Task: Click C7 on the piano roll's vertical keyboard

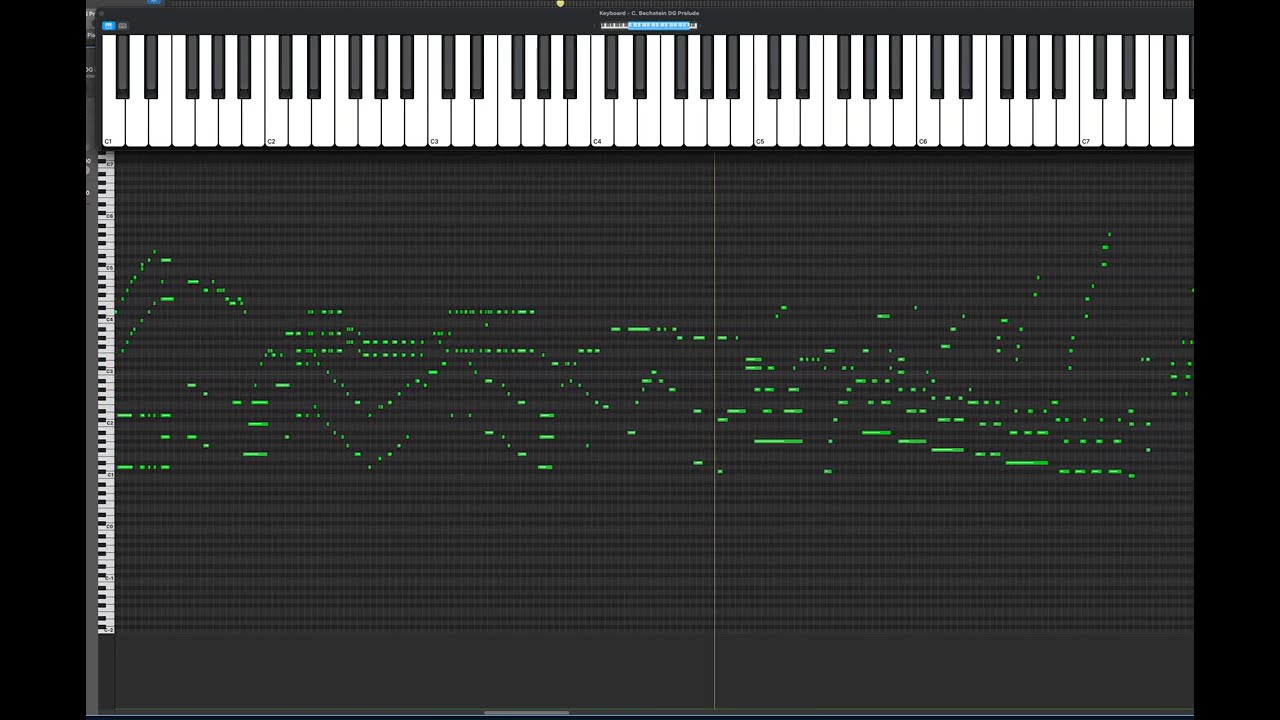Action: (x=107, y=163)
